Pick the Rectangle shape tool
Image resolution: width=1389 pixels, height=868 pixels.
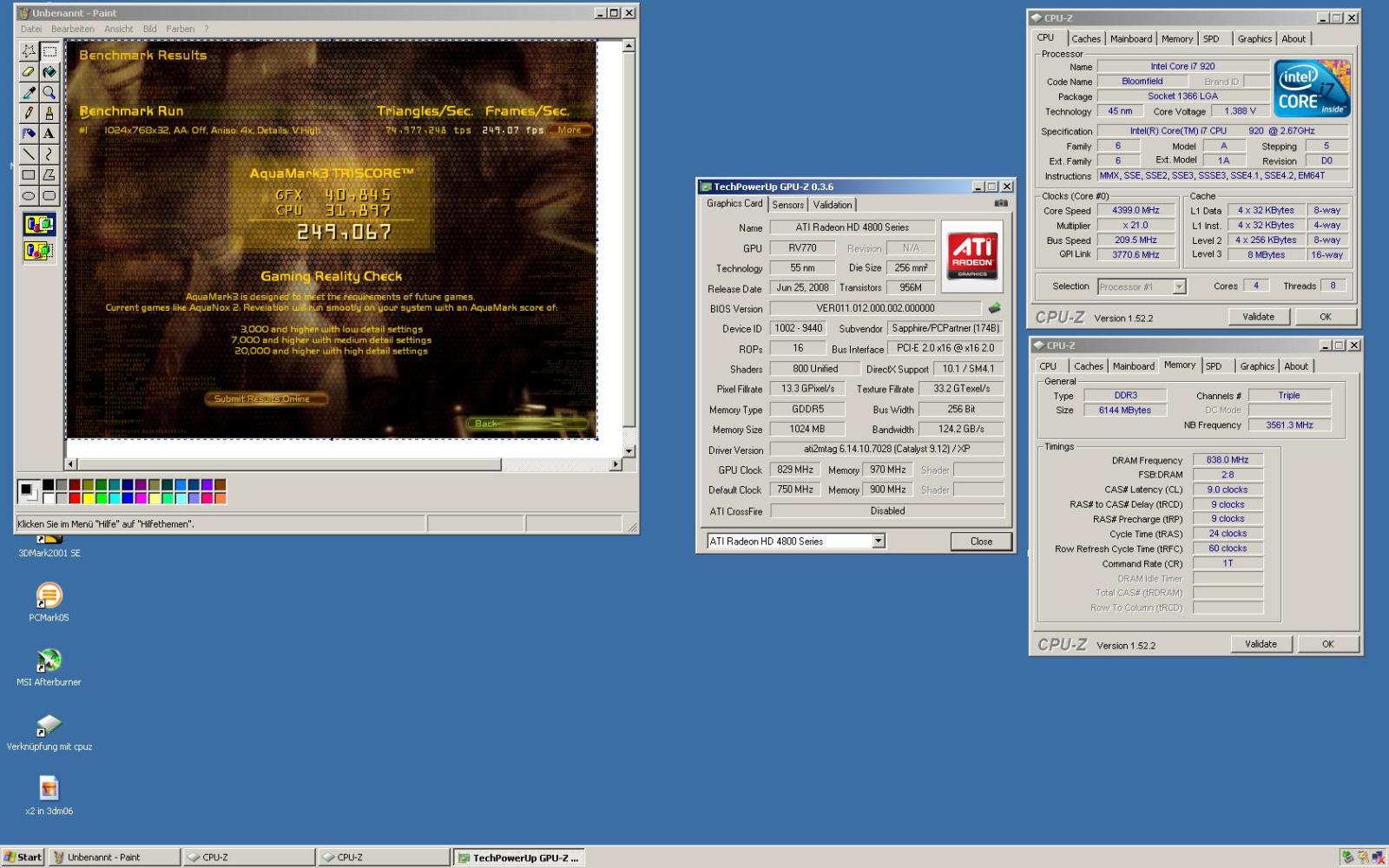[x=29, y=175]
